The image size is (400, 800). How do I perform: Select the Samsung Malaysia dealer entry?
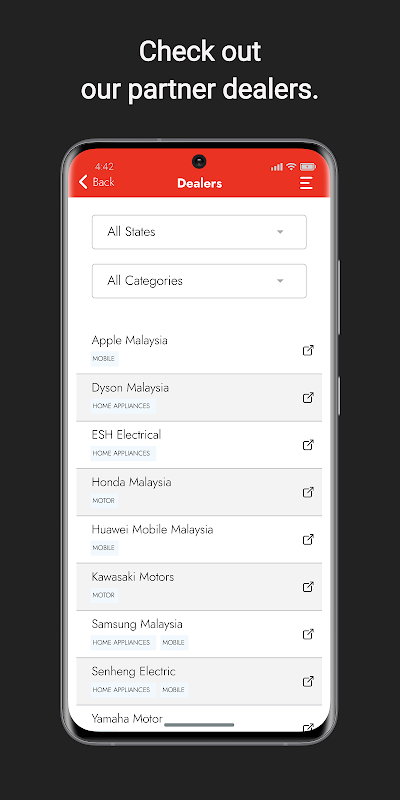coord(199,634)
